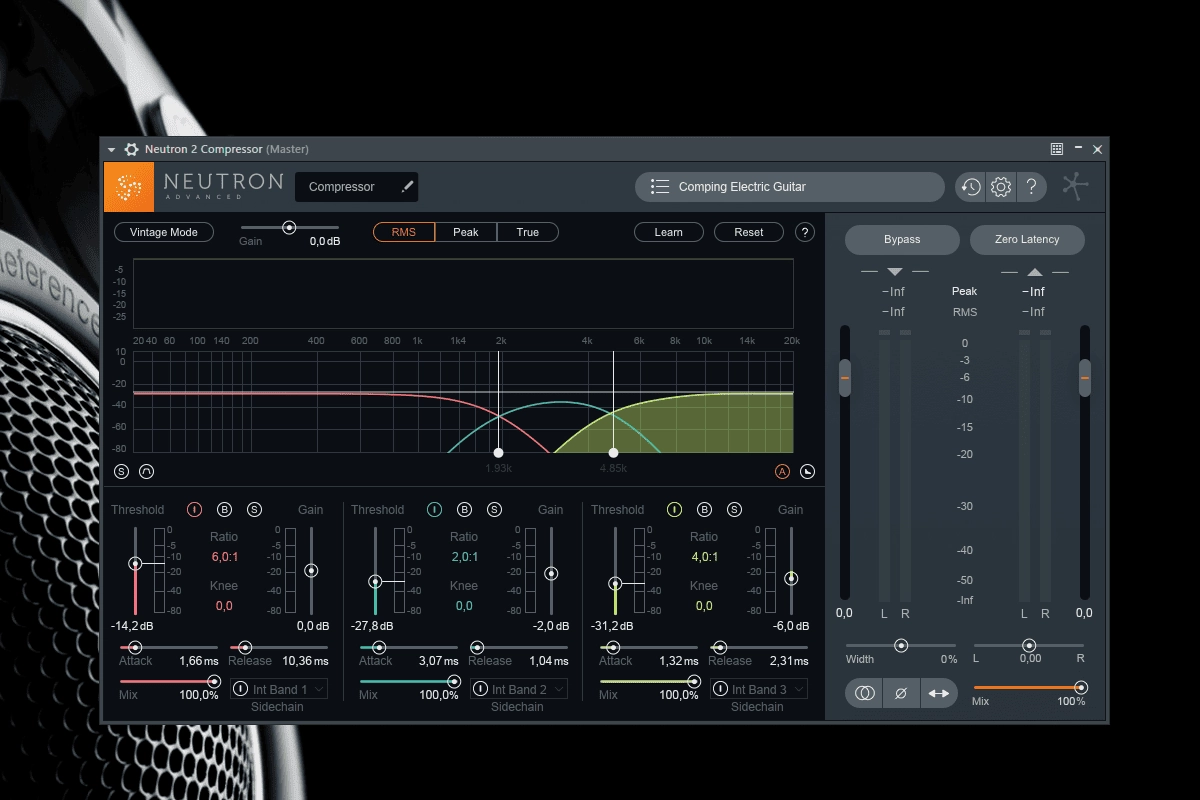Image resolution: width=1200 pixels, height=800 pixels.
Task: Toggle band 3 power button (yellow)
Action: point(674,509)
